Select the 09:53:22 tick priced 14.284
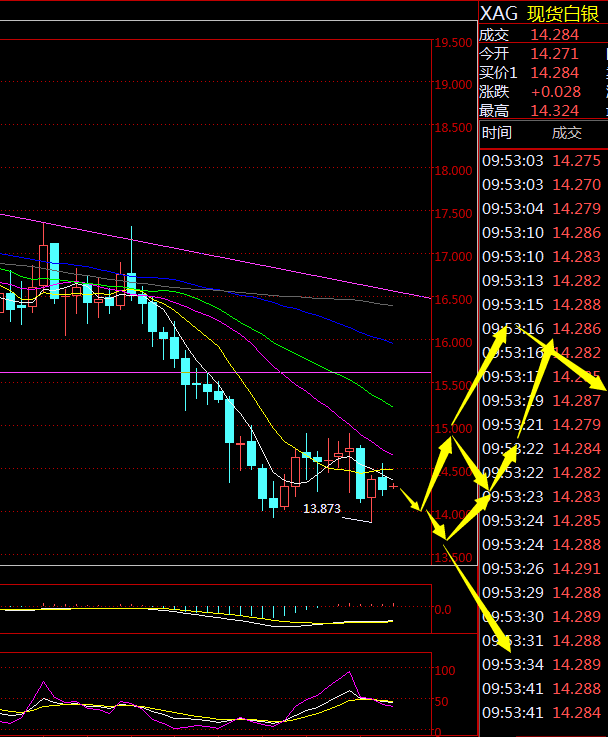Screen dimensions: 608x737 pyautogui.click(x=541, y=448)
